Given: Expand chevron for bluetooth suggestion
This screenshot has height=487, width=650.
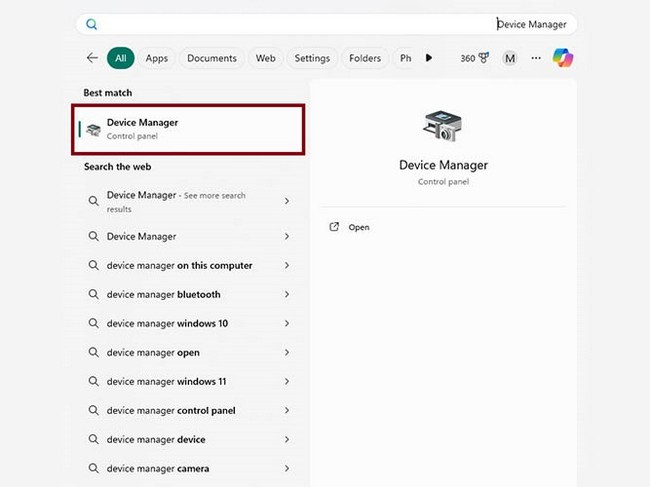Looking at the screenshot, I should (287, 294).
